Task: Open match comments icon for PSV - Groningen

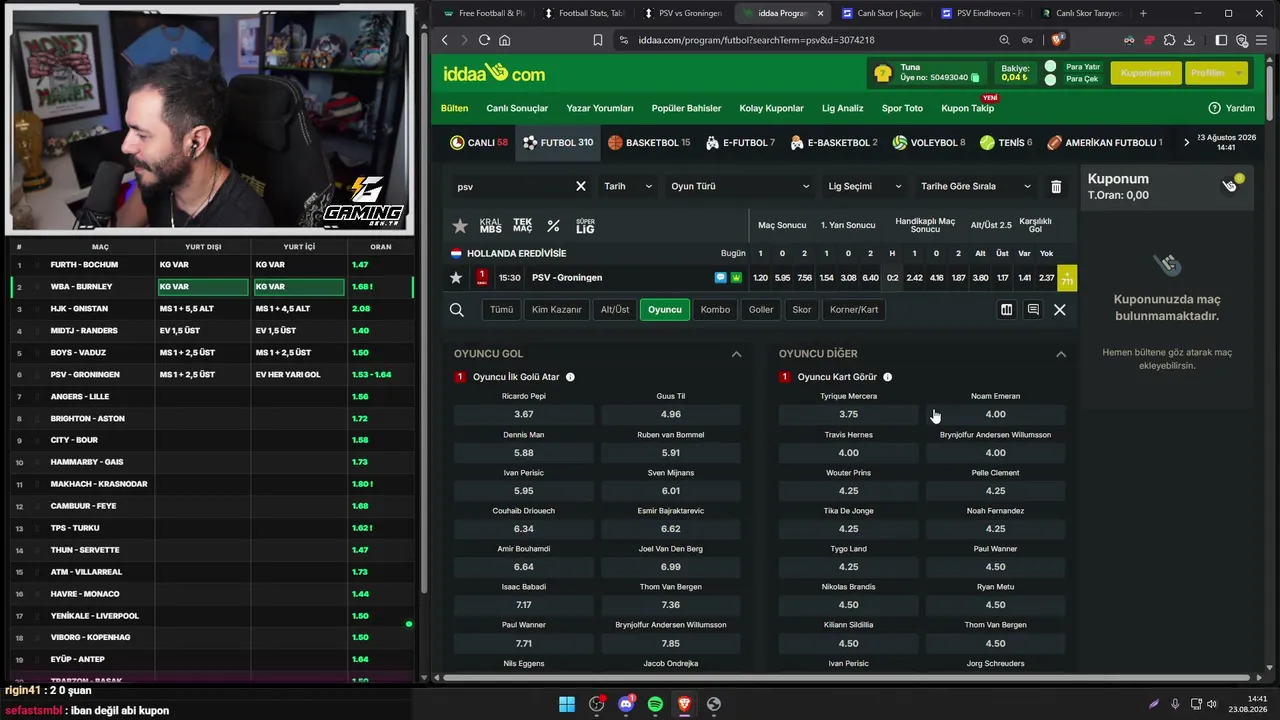Action: (x=720, y=278)
